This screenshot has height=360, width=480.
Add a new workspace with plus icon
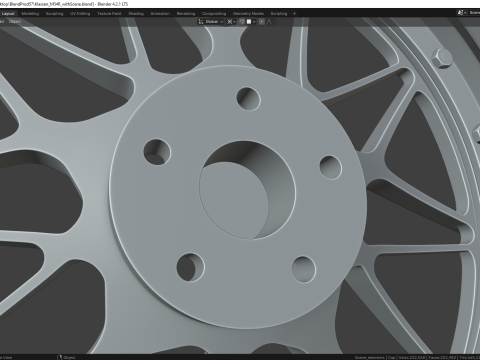[294, 13]
